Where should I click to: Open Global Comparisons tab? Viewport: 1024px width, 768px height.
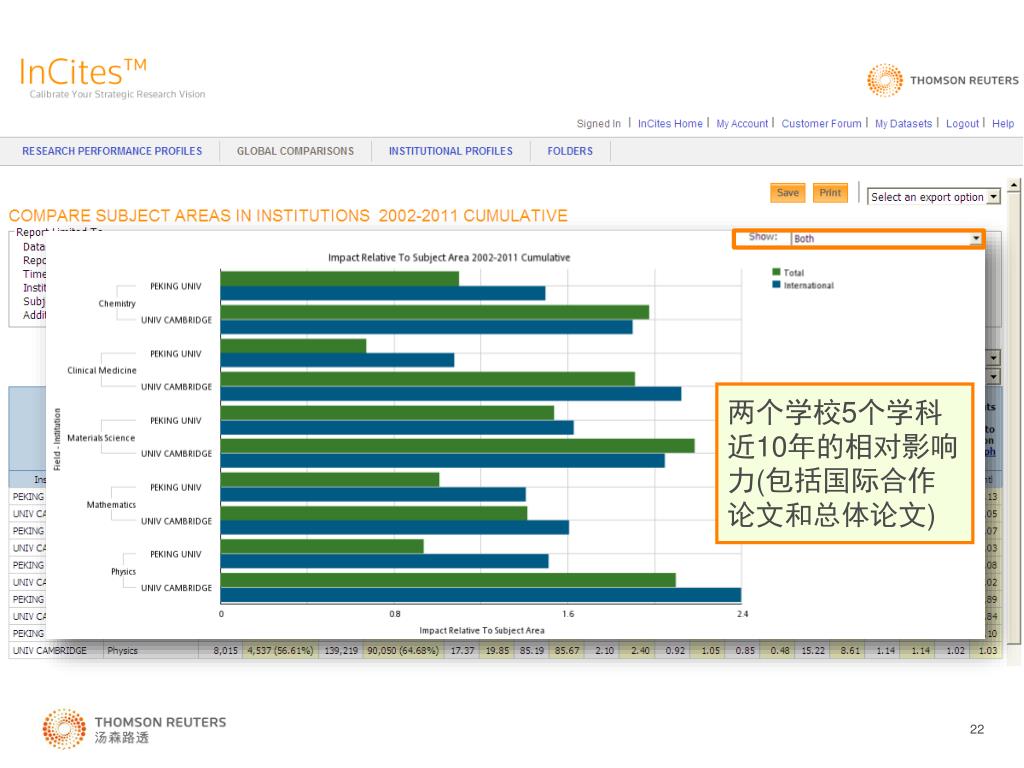[x=295, y=151]
